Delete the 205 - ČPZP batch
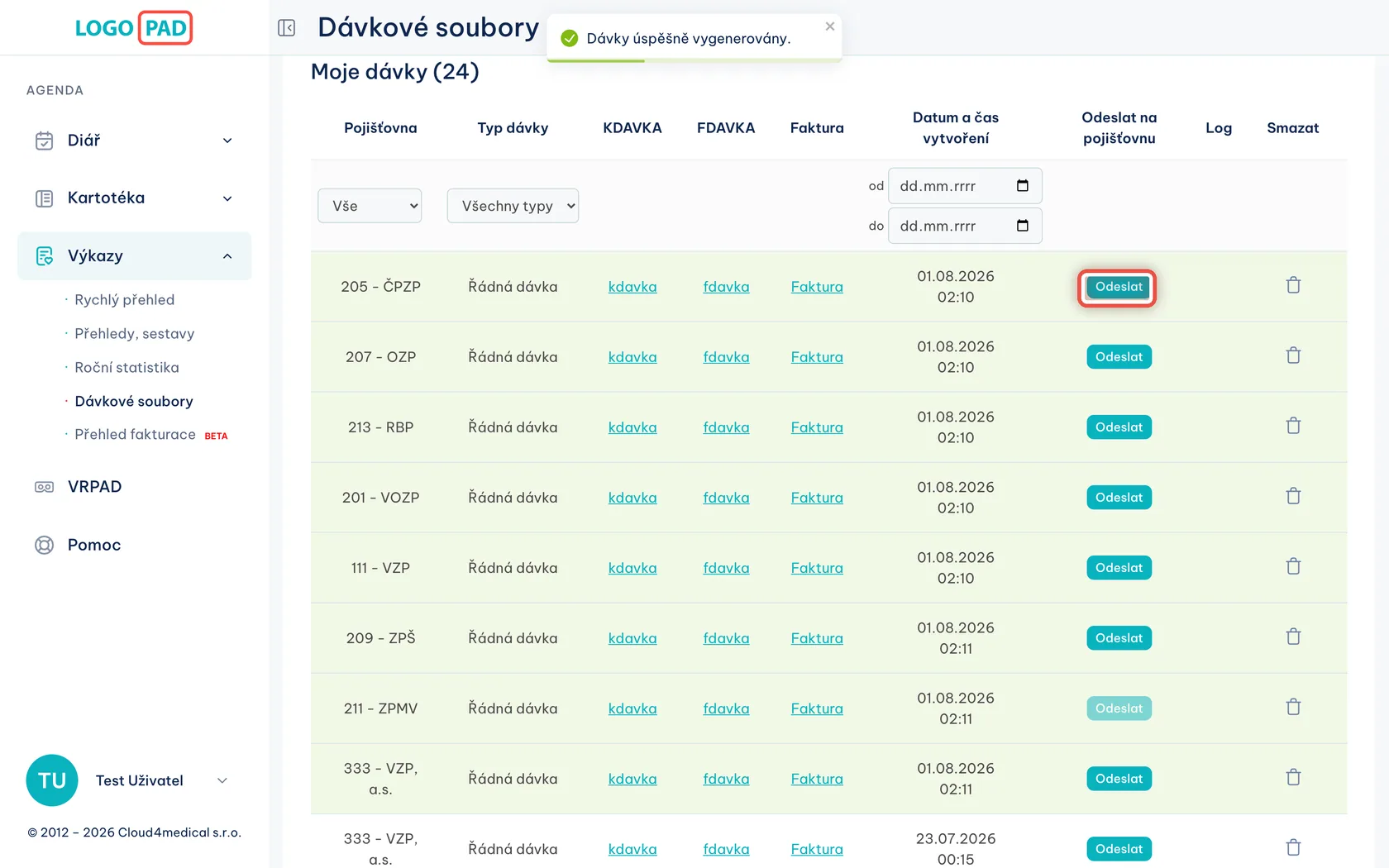Screen dimensions: 1389x868 point(1294,285)
